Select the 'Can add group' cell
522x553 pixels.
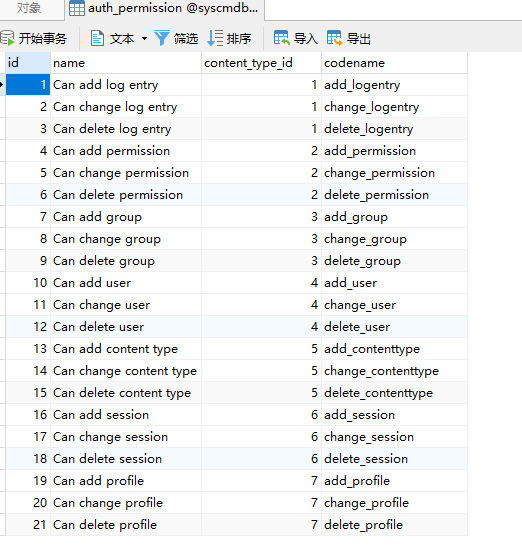[x=126, y=217]
